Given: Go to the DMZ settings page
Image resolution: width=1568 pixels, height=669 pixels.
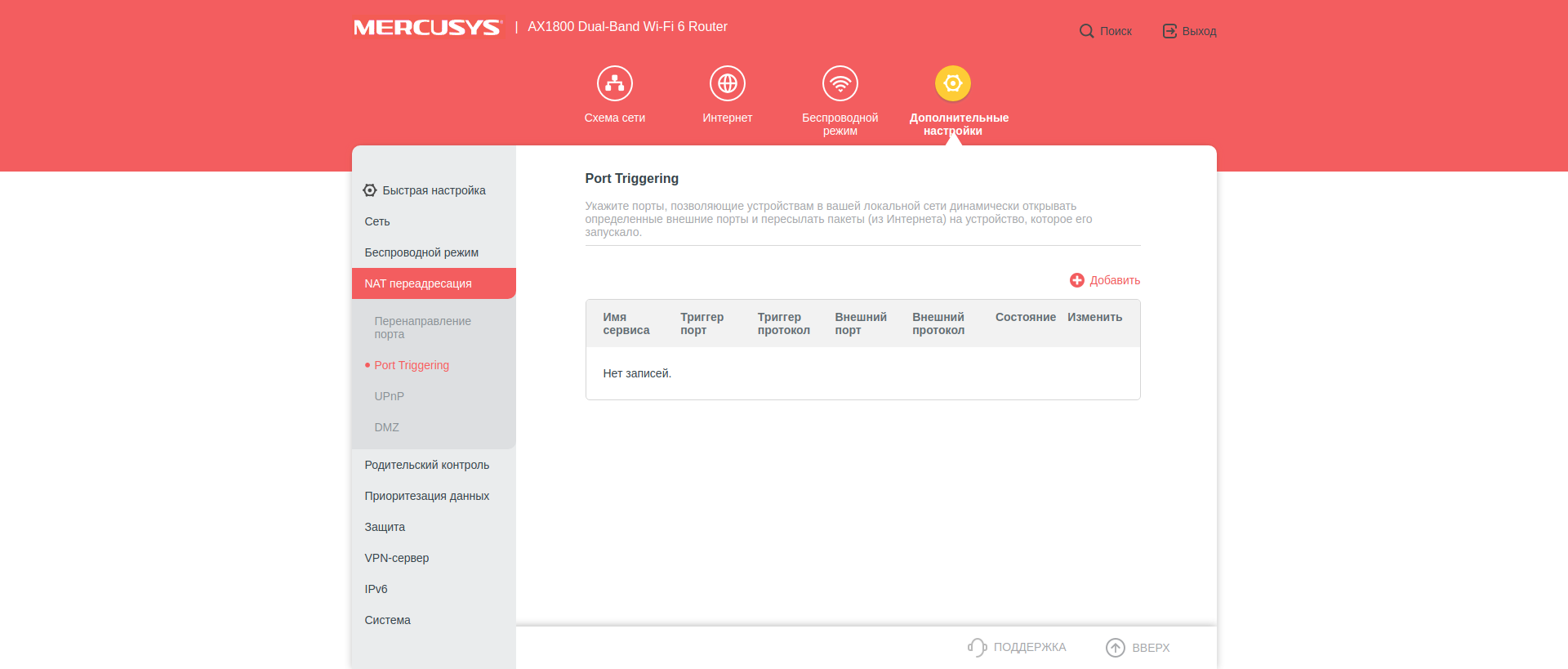Looking at the screenshot, I should [x=386, y=427].
